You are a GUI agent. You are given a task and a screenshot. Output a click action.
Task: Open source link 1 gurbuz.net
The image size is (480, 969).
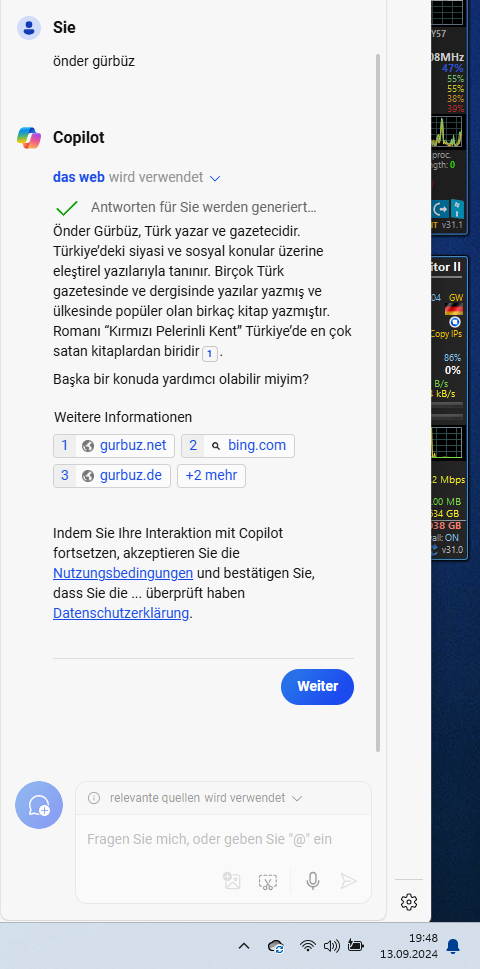point(114,446)
